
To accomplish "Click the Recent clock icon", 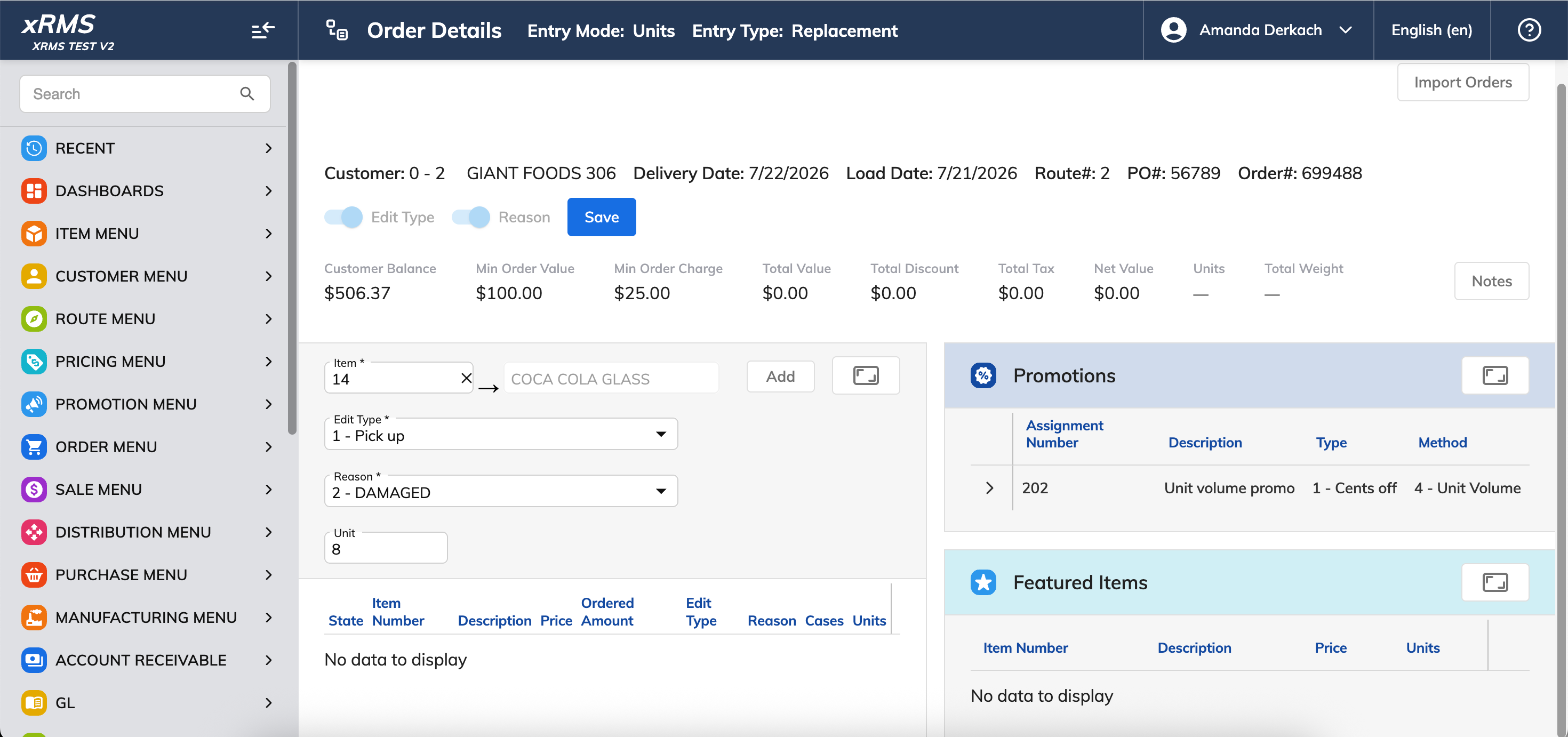I will pos(34,148).
